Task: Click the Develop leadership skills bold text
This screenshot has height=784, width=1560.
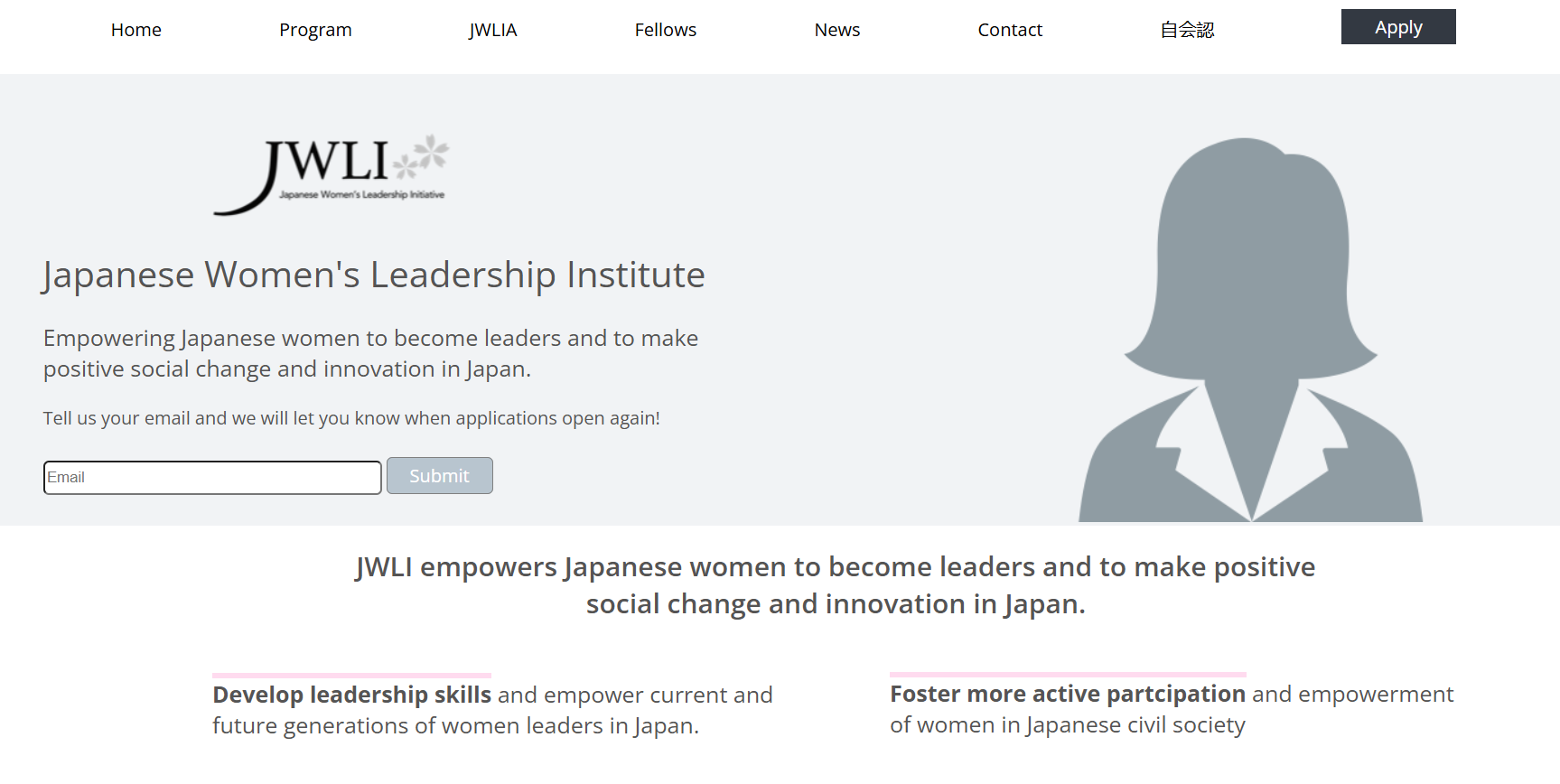Action: pyautogui.click(x=351, y=695)
